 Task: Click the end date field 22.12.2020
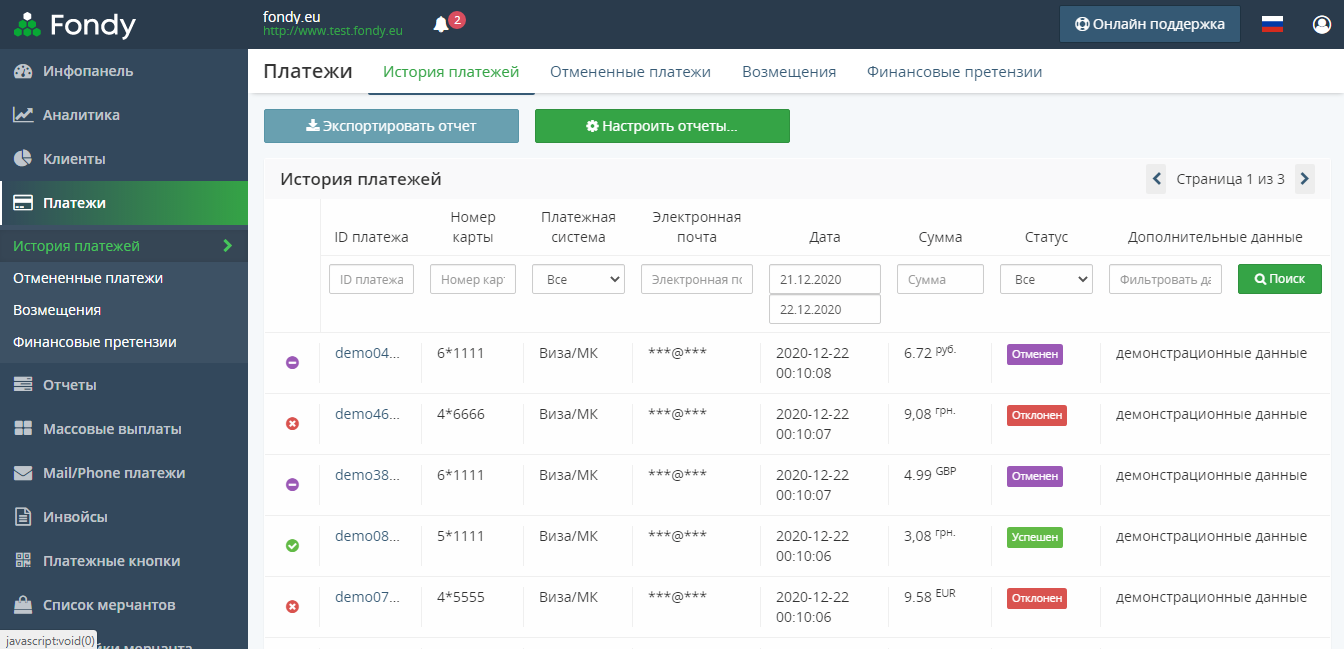[825, 309]
